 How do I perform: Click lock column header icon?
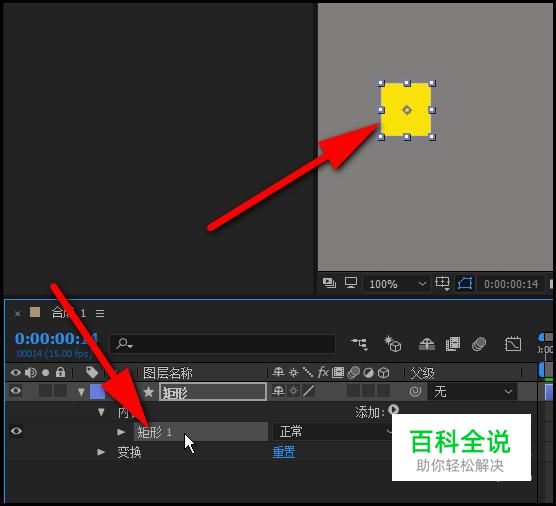(x=61, y=372)
